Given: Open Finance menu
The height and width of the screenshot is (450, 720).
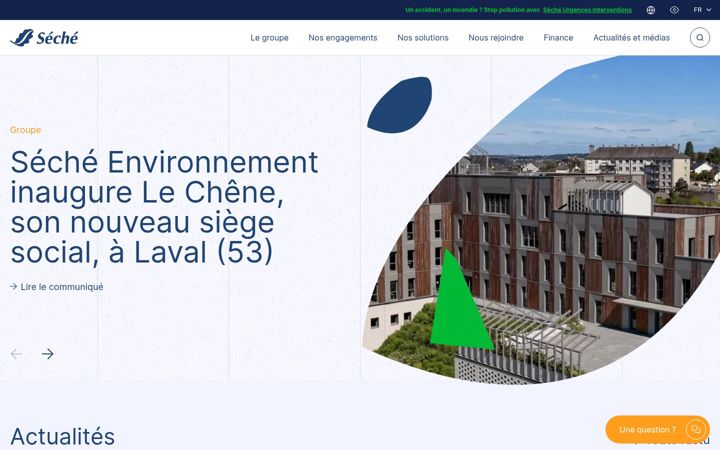Looking at the screenshot, I should [x=558, y=38].
